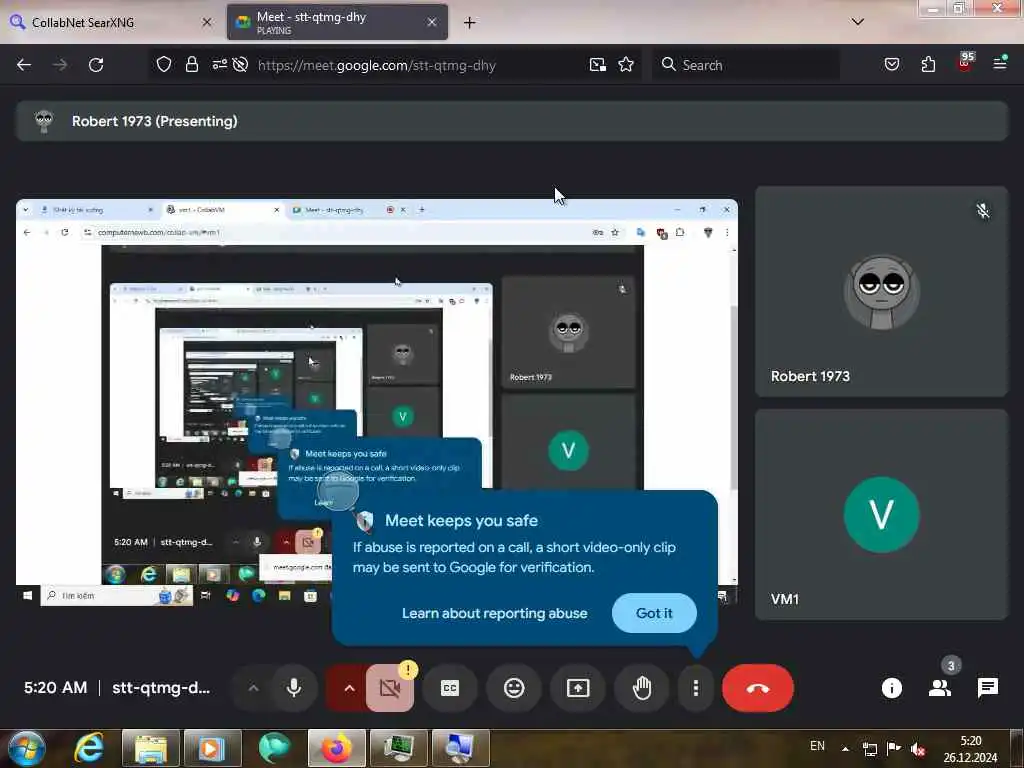Click the muted volume tray icon

click(918, 749)
